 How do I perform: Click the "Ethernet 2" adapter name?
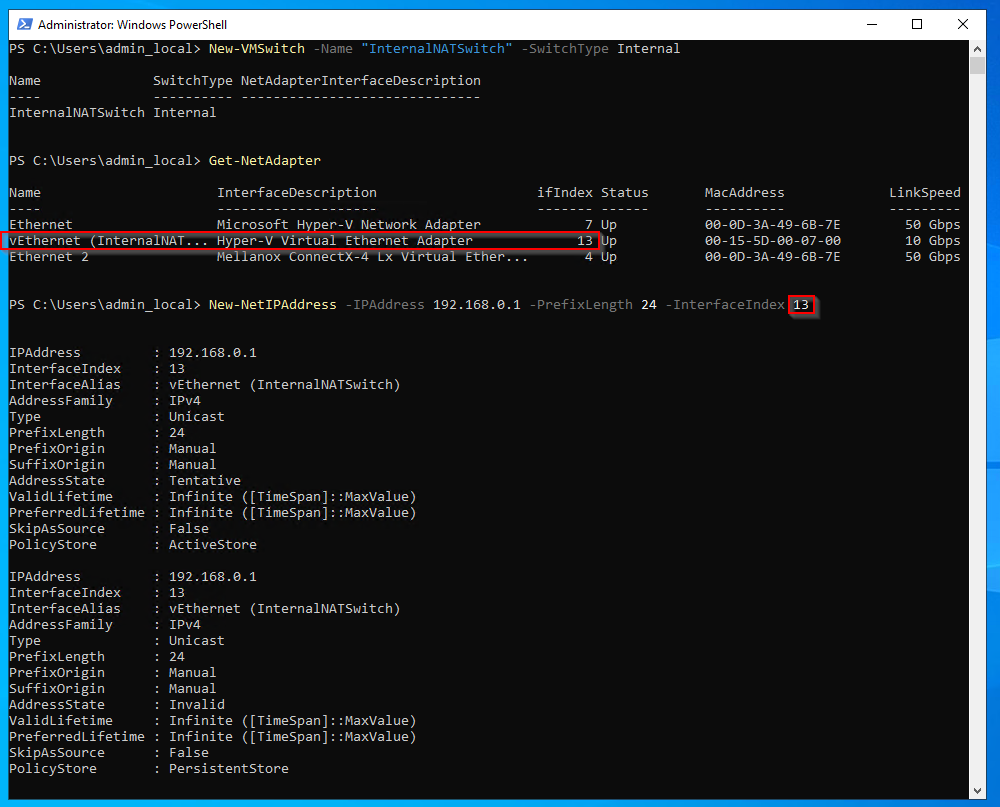tap(48, 256)
